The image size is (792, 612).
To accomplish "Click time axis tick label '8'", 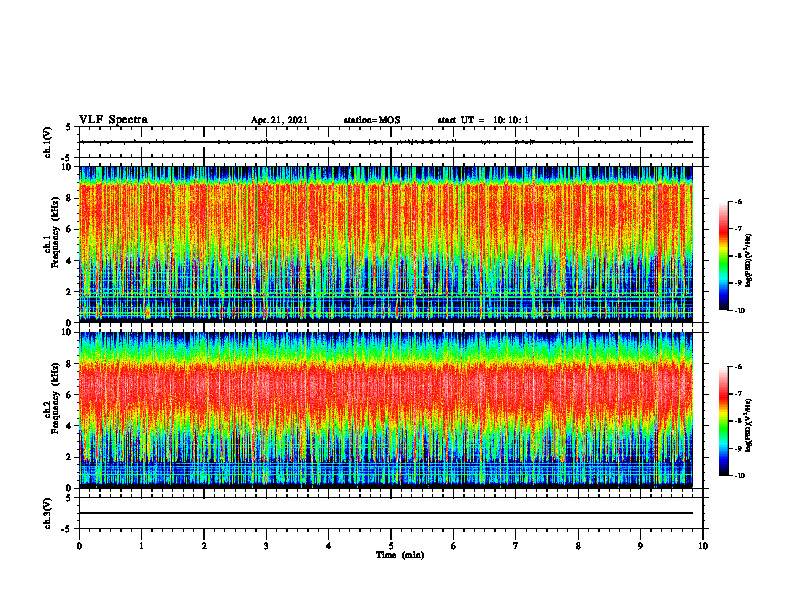I will pyautogui.click(x=578, y=546).
